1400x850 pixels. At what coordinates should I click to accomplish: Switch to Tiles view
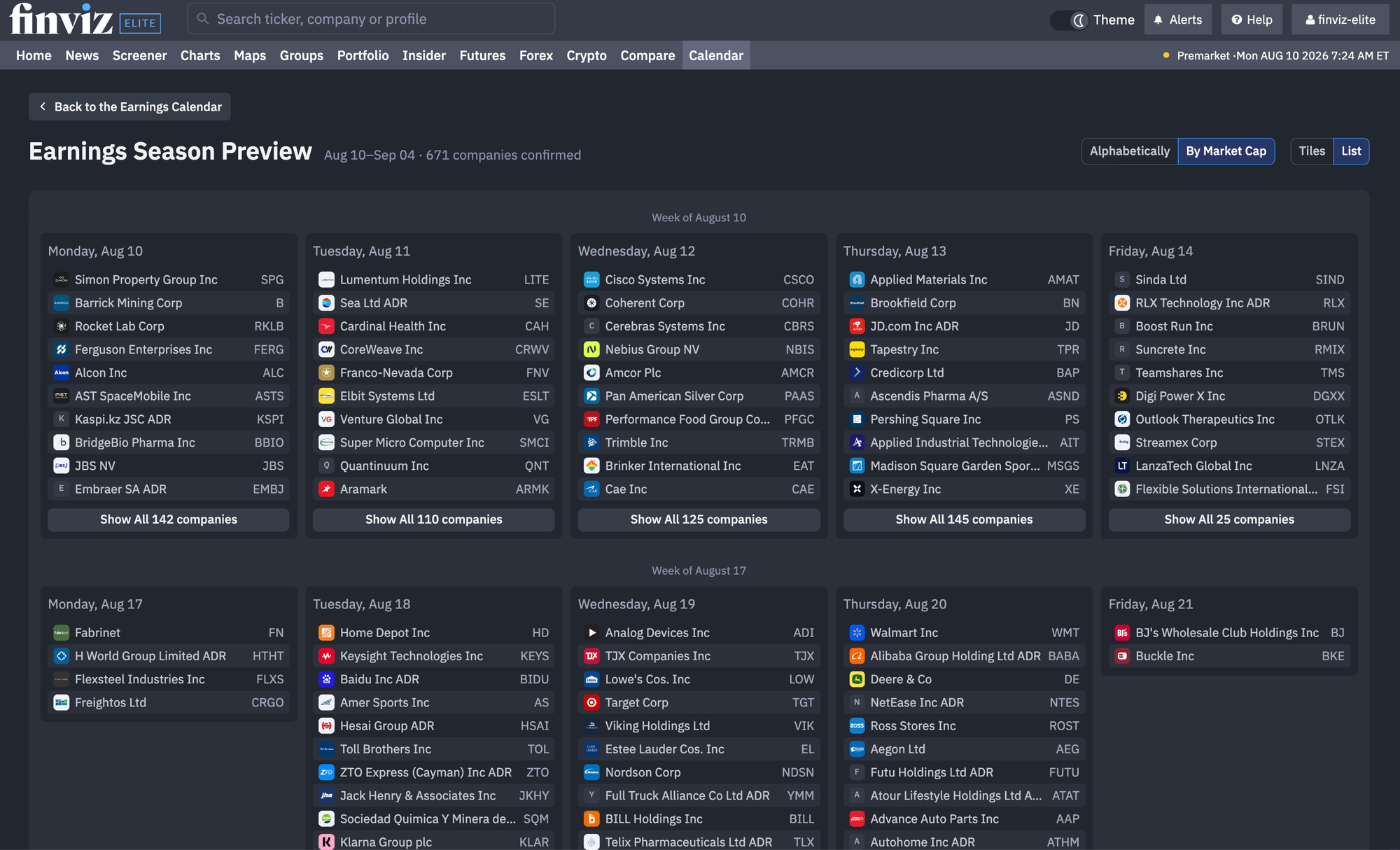pos(1312,151)
